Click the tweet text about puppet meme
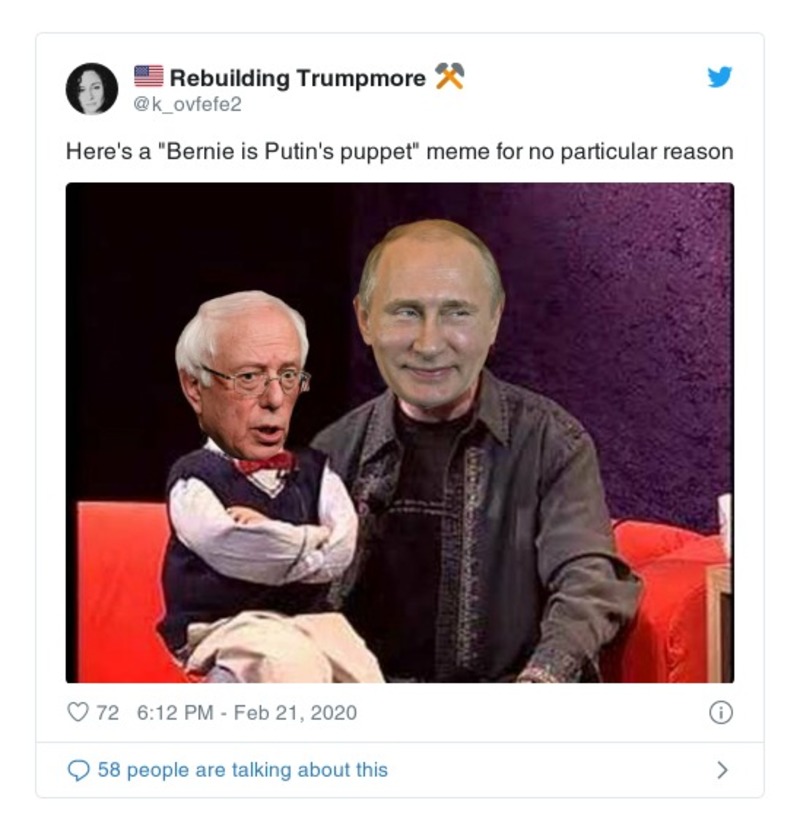Image resolution: width=800 pixels, height=835 pixels. (399, 152)
